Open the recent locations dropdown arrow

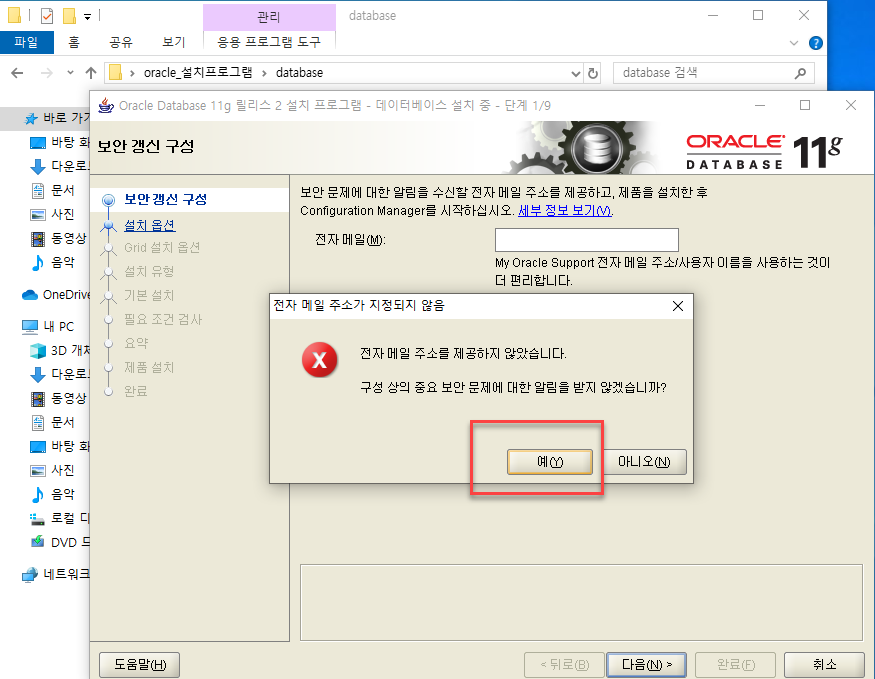[70, 73]
